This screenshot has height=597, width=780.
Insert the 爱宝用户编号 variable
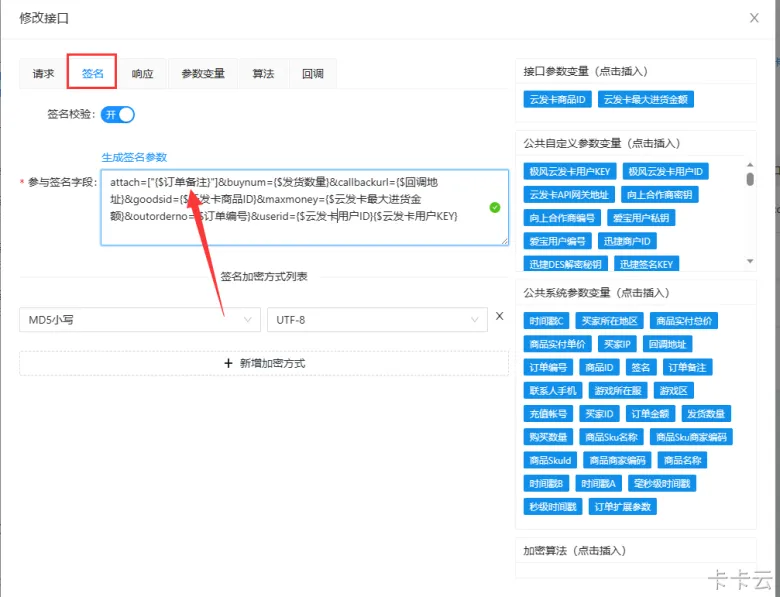[x=557, y=241]
